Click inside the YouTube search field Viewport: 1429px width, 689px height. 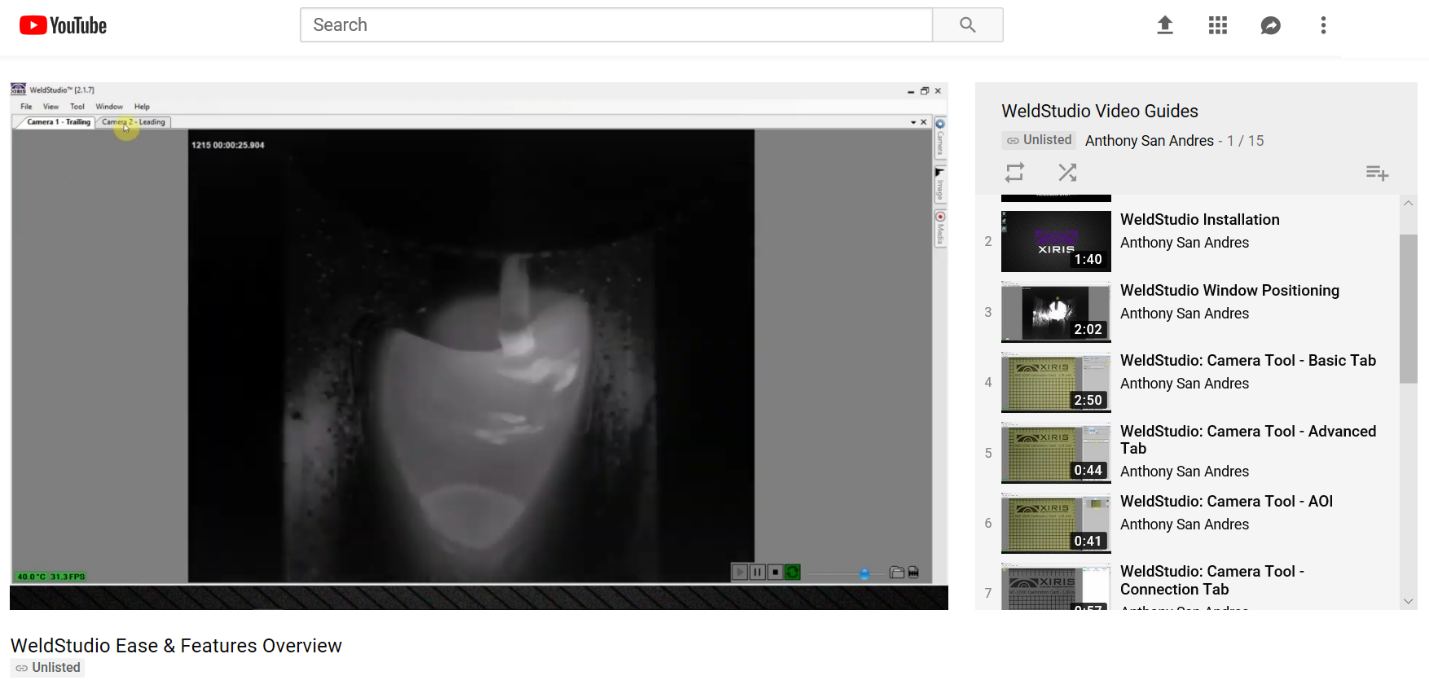(616, 25)
